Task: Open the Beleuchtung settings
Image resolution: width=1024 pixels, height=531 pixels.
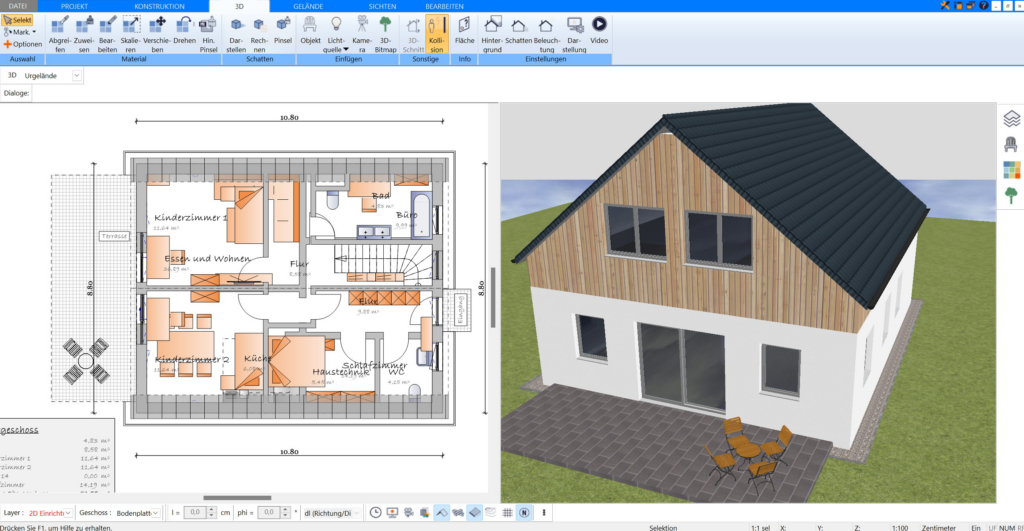Action: 547,35
